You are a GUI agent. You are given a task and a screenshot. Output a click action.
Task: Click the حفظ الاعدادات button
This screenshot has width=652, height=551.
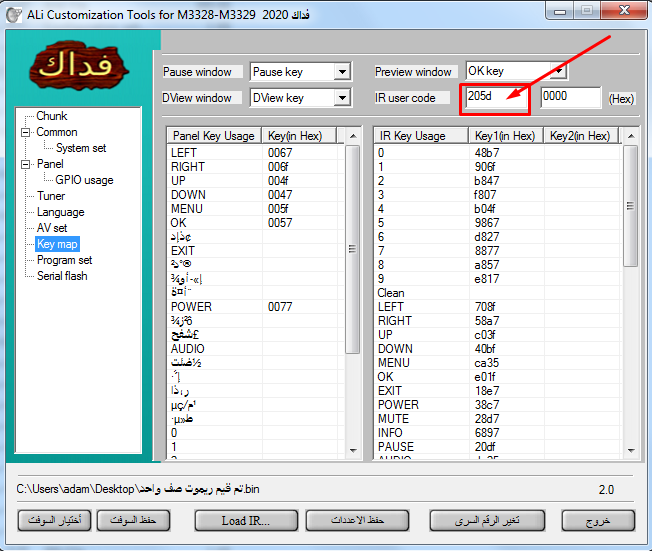pyautogui.click(x=357, y=521)
